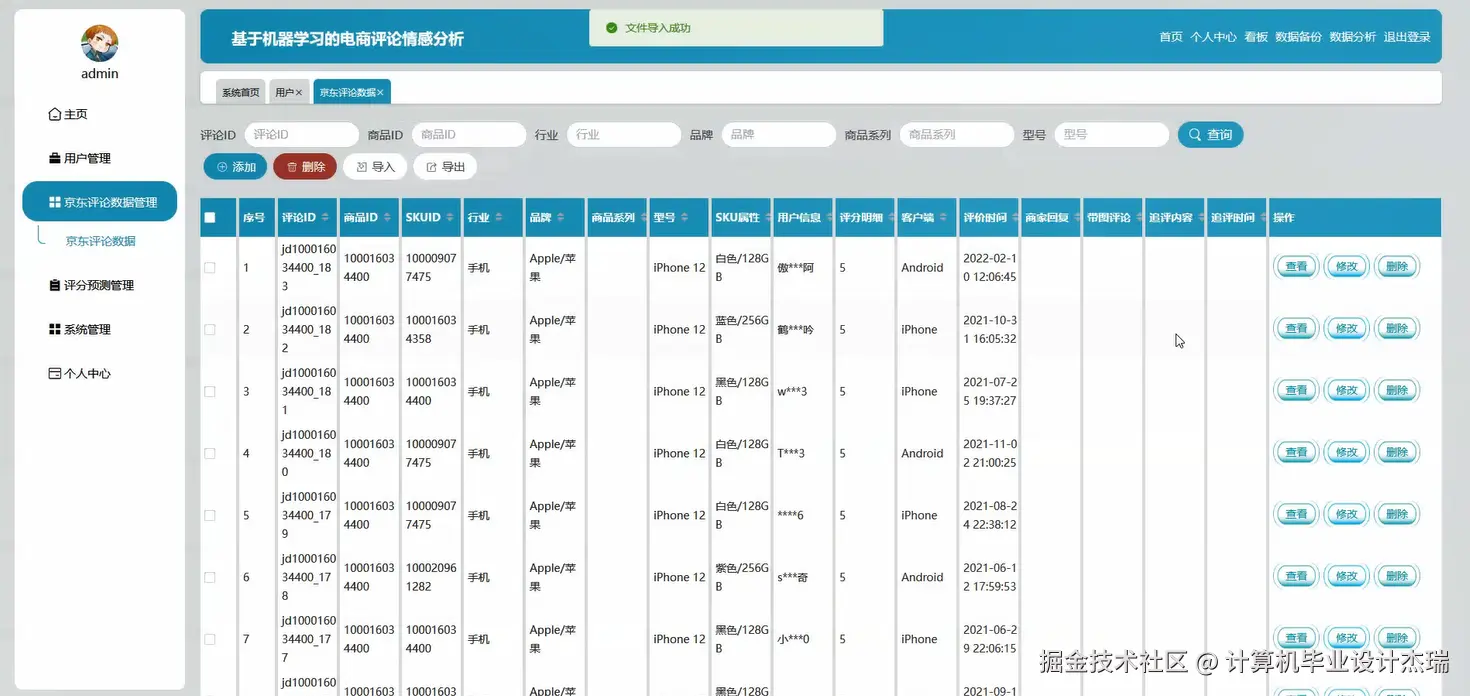Click user cell 傲***阿

tap(796, 268)
